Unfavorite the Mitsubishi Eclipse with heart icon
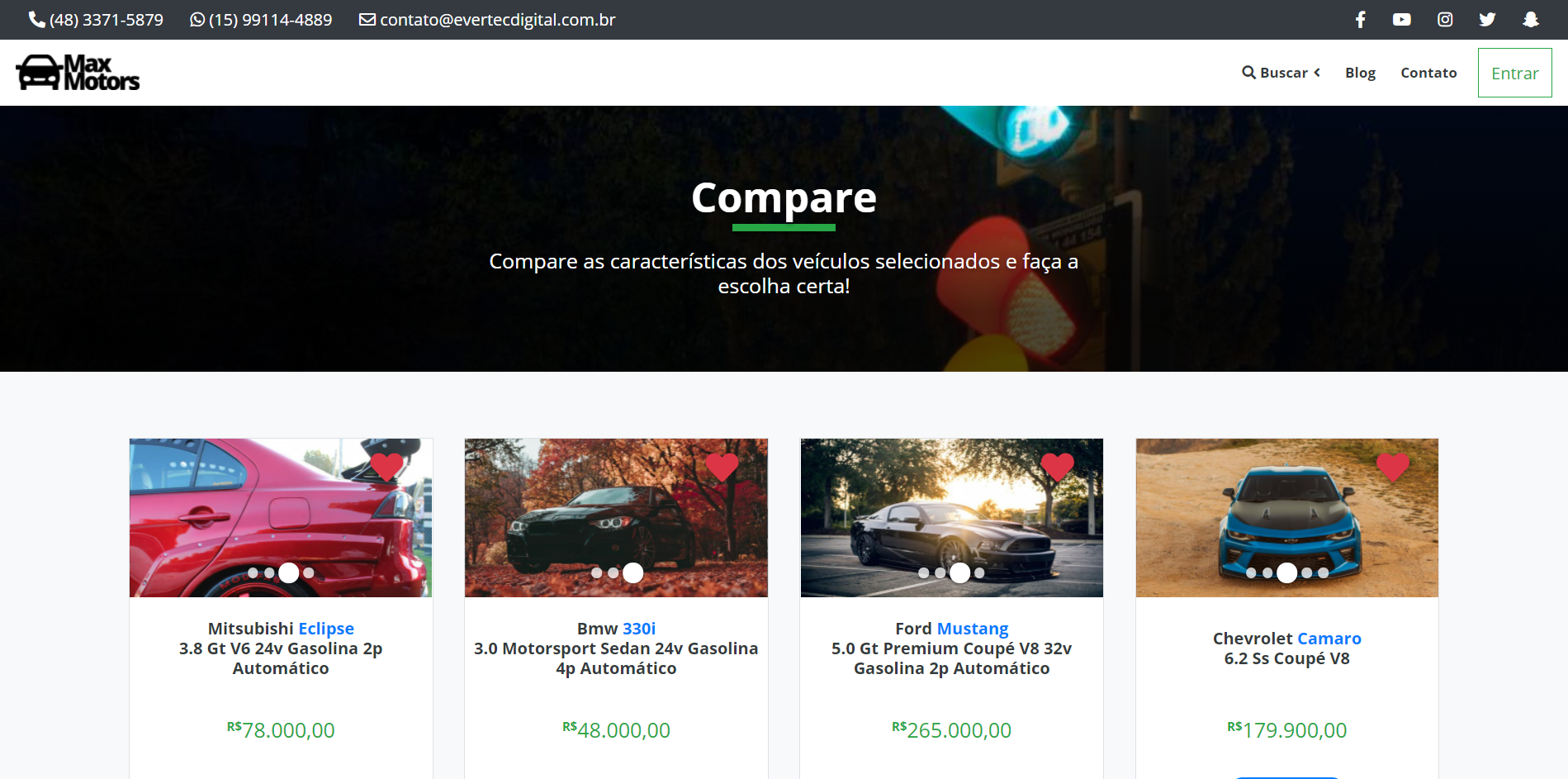Image resolution: width=1568 pixels, height=779 pixels. (386, 467)
